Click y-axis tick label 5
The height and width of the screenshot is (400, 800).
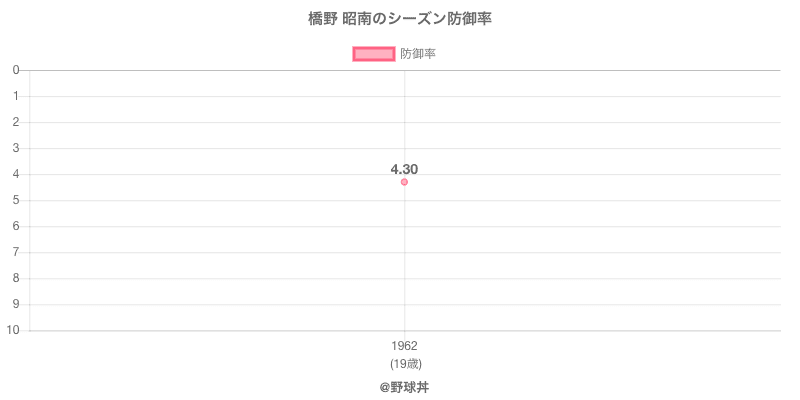[17, 200]
